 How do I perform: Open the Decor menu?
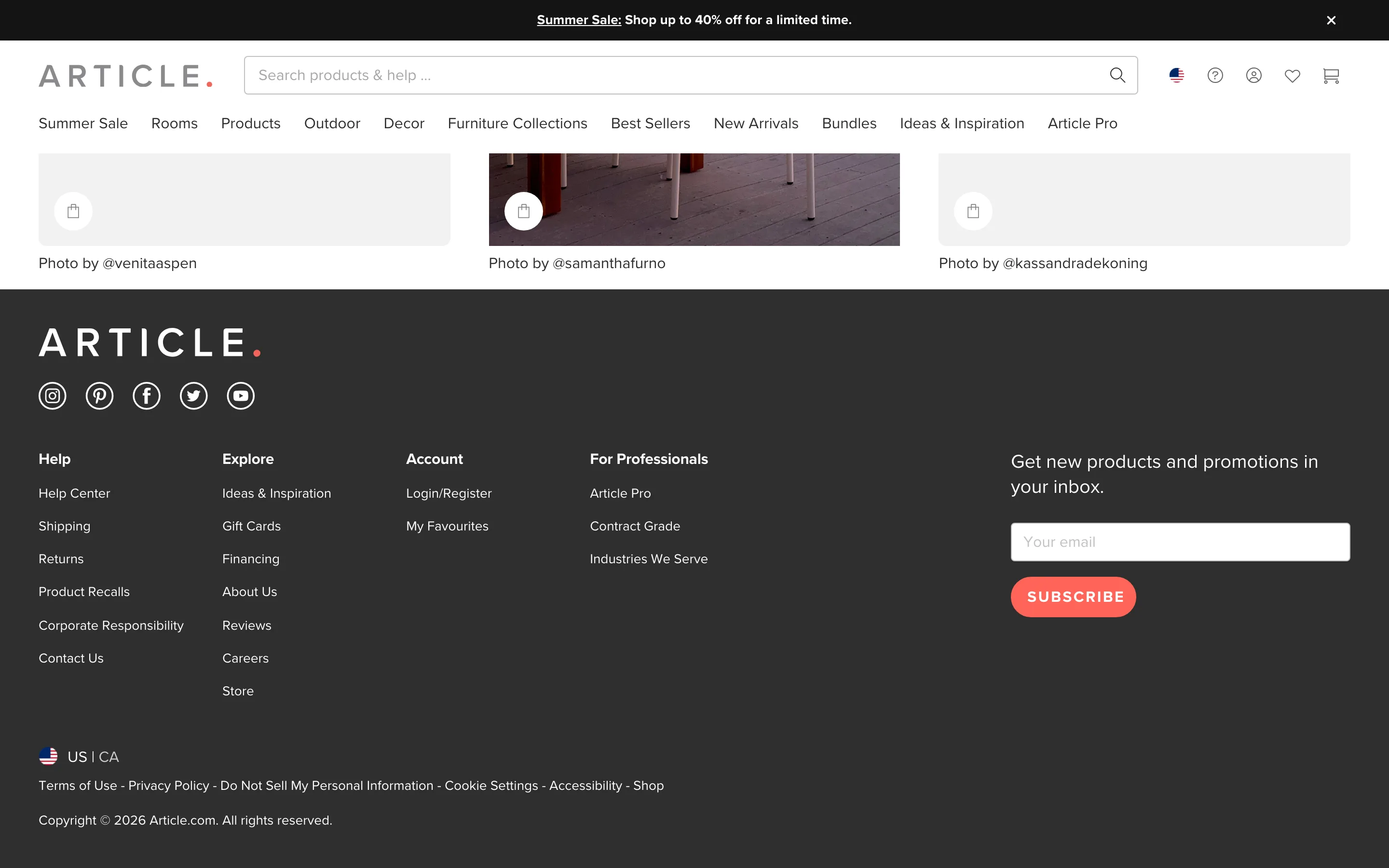click(x=404, y=123)
